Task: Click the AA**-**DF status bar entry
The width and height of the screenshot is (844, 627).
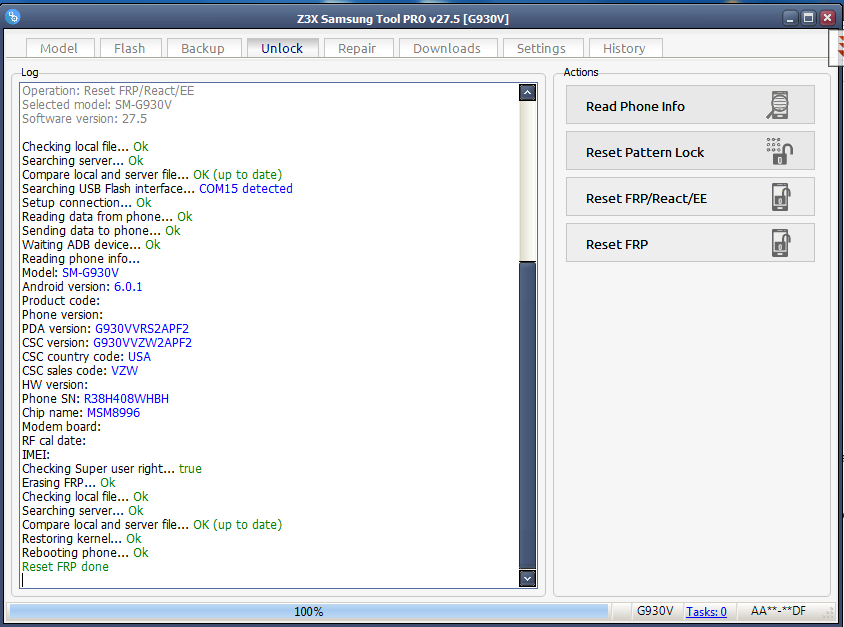Action: tap(778, 611)
